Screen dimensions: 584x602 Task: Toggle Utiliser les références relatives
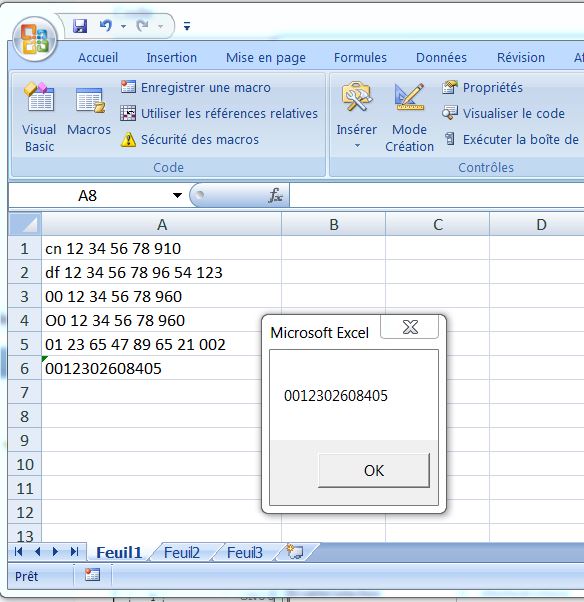pyautogui.click(x=219, y=113)
